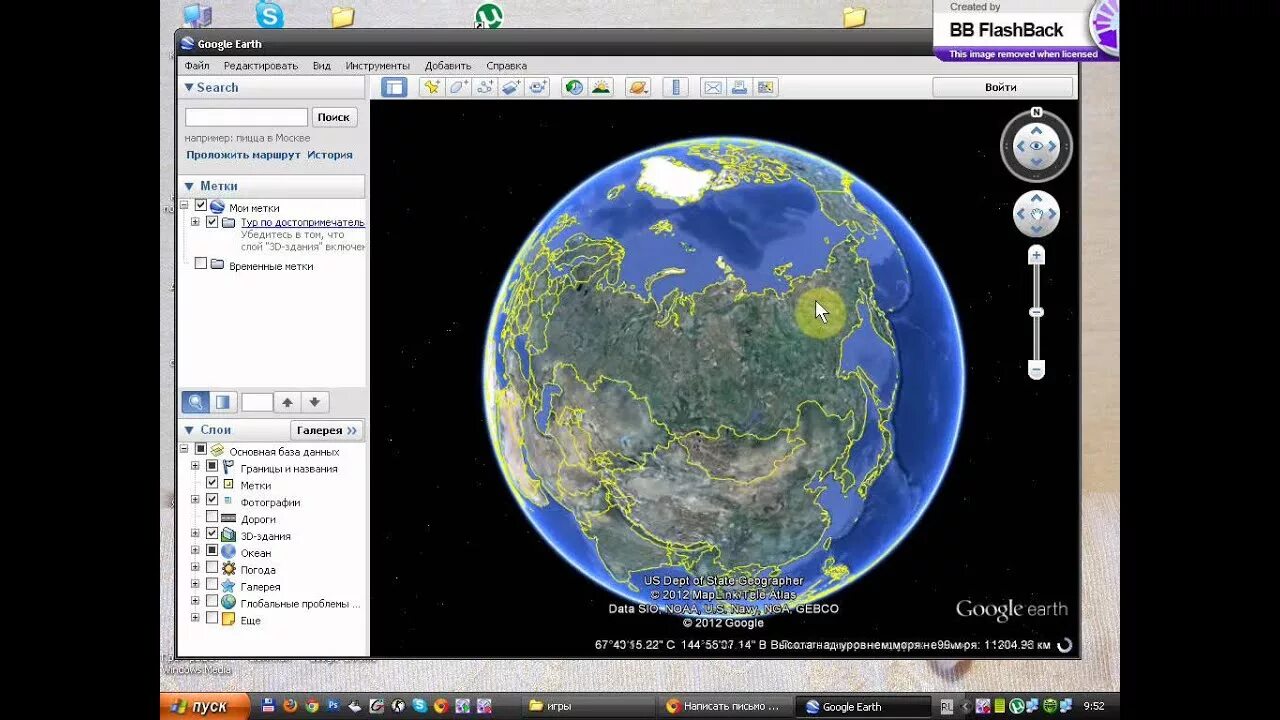Select the Add Path tool

(x=485, y=87)
